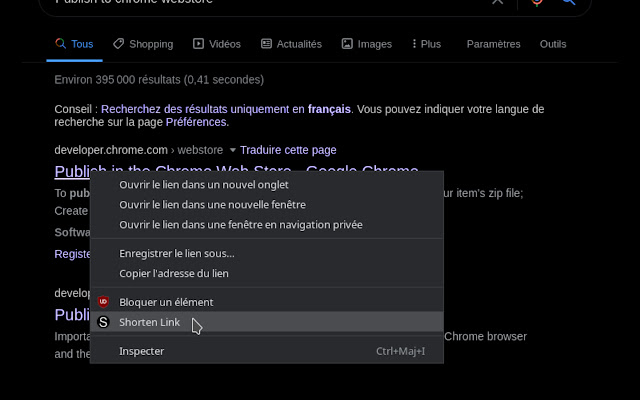Screen dimensions: 640x400
Task: Open the Actualités tab
Action: 291,44
